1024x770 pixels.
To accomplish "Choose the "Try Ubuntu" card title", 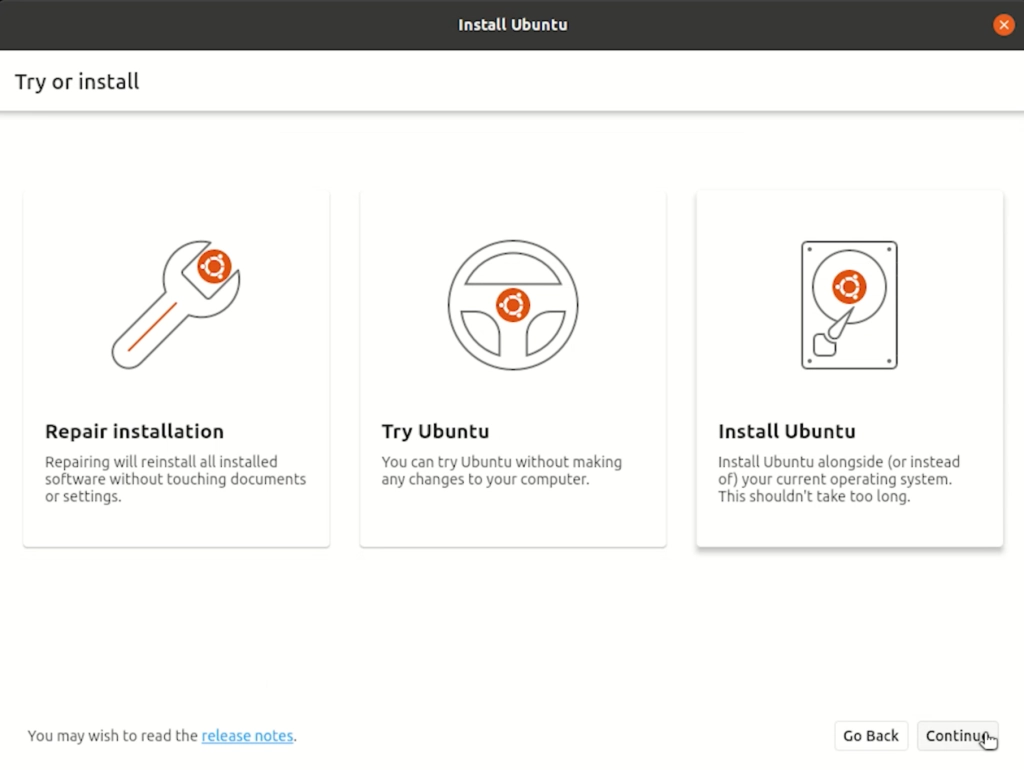I will (435, 432).
